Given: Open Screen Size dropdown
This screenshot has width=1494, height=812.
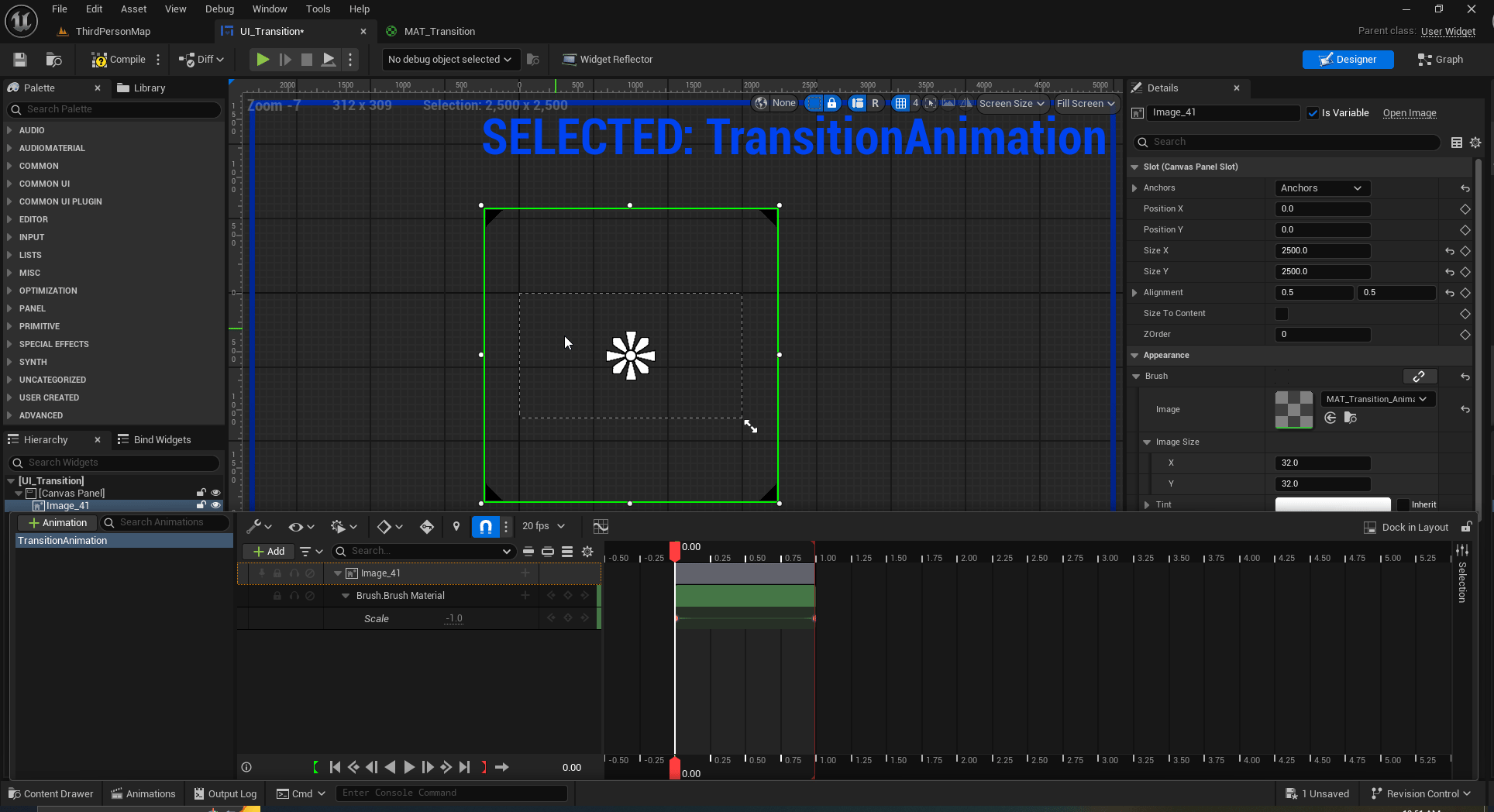Looking at the screenshot, I should coord(1011,103).
